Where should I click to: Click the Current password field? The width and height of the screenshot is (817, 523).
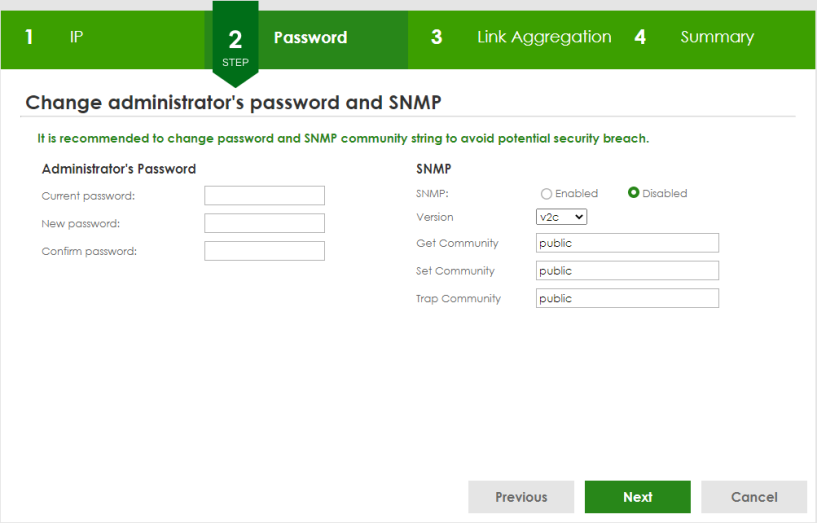coord(264,196)
